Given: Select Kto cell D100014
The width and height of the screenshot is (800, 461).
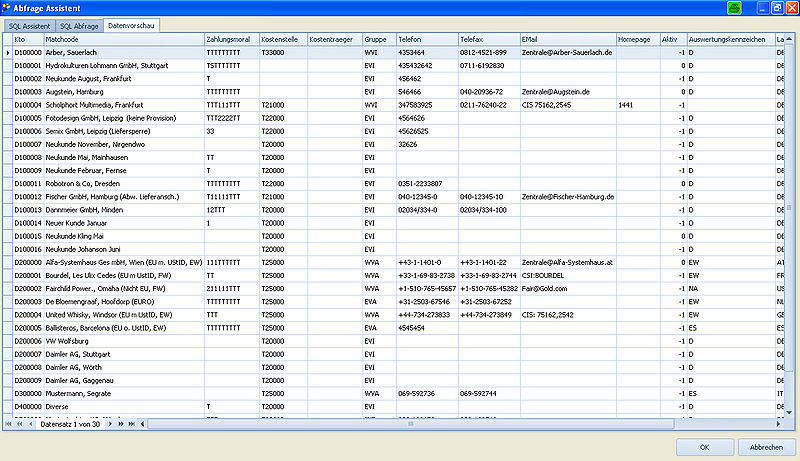Looking at the screenshot, I should (x=28, y=223).
